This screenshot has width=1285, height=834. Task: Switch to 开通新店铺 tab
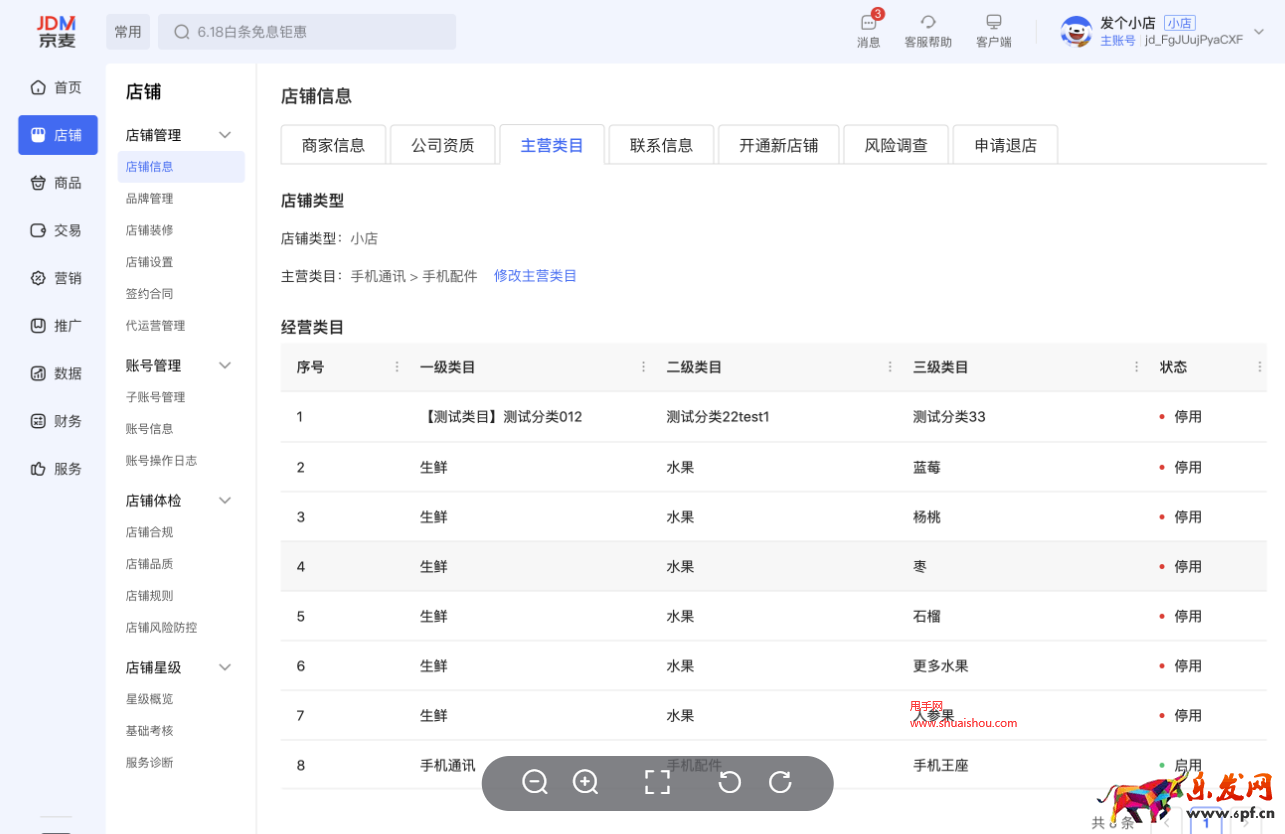[779, 145]
